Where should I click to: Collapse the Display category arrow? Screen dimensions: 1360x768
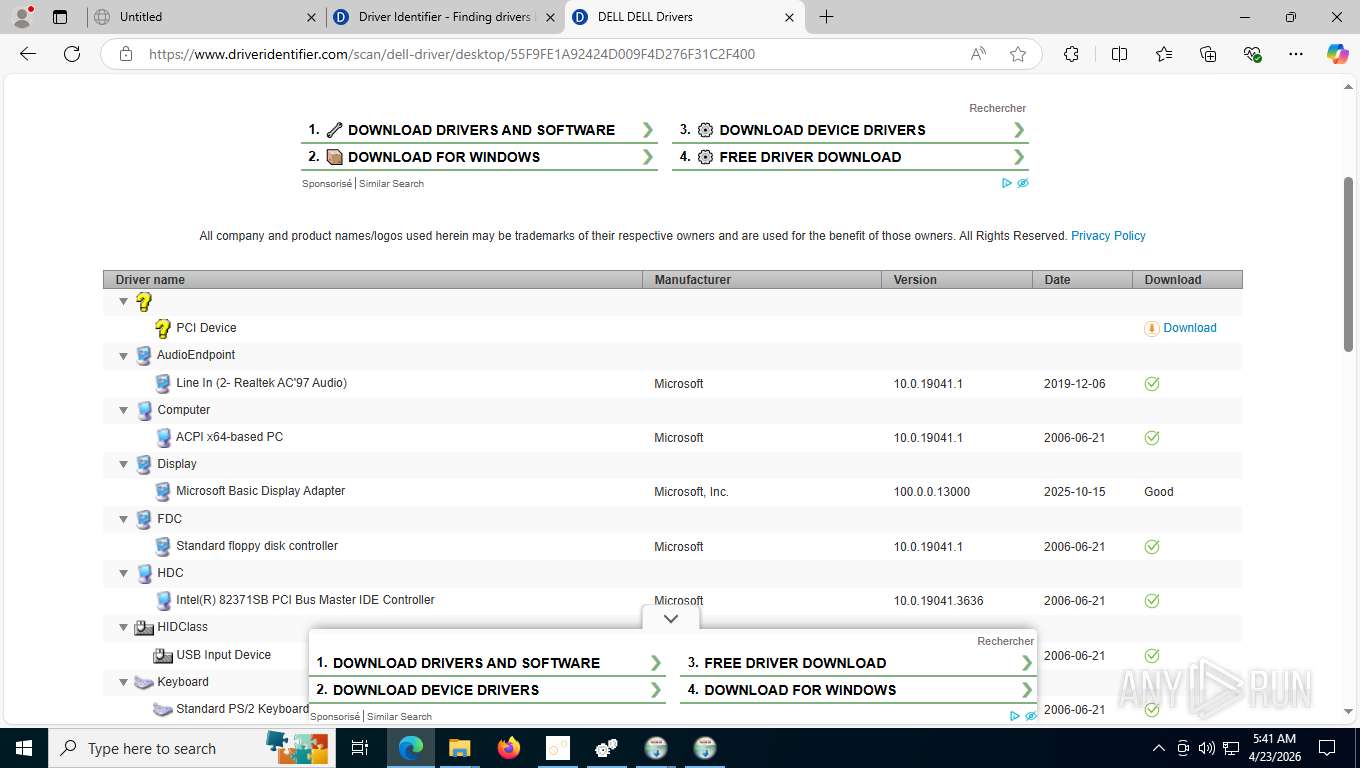124,464
